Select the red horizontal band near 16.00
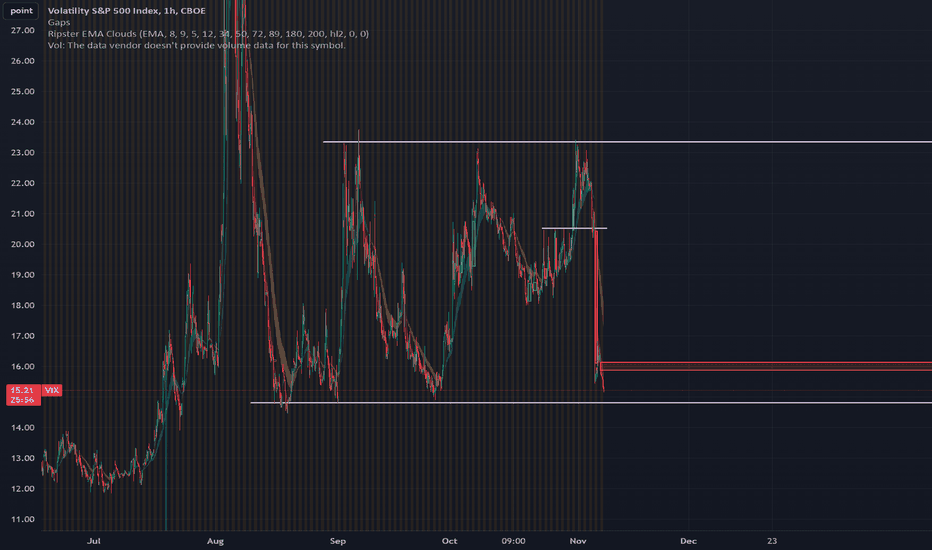This screenshot has height=550, width=932. 766,366
